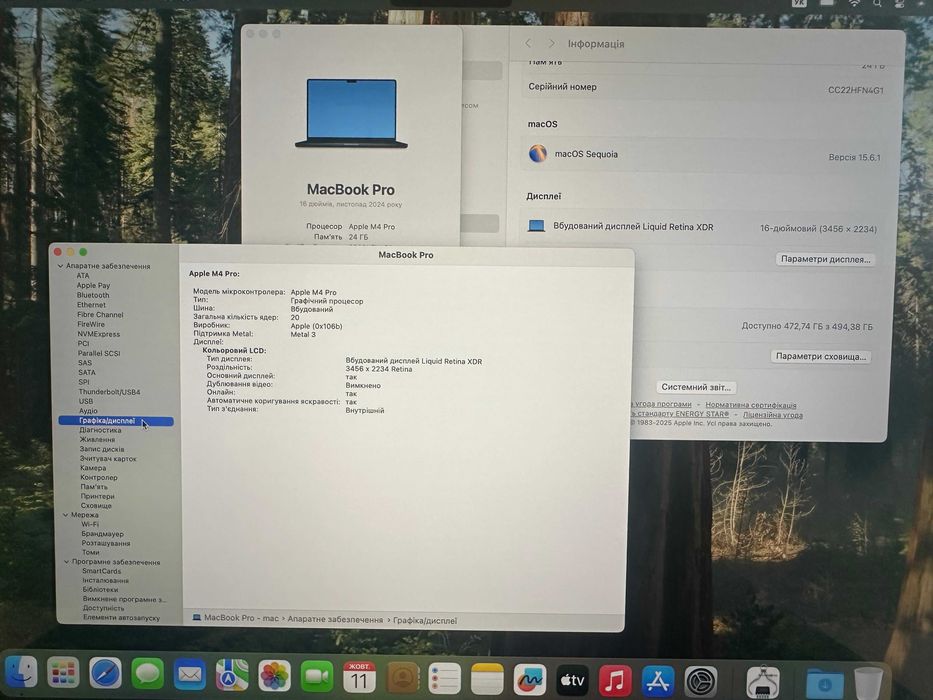Image resolution: width=933 pixels, height=700 pixels.
Task: Launch Safari from the Dock
Action: 105,674
